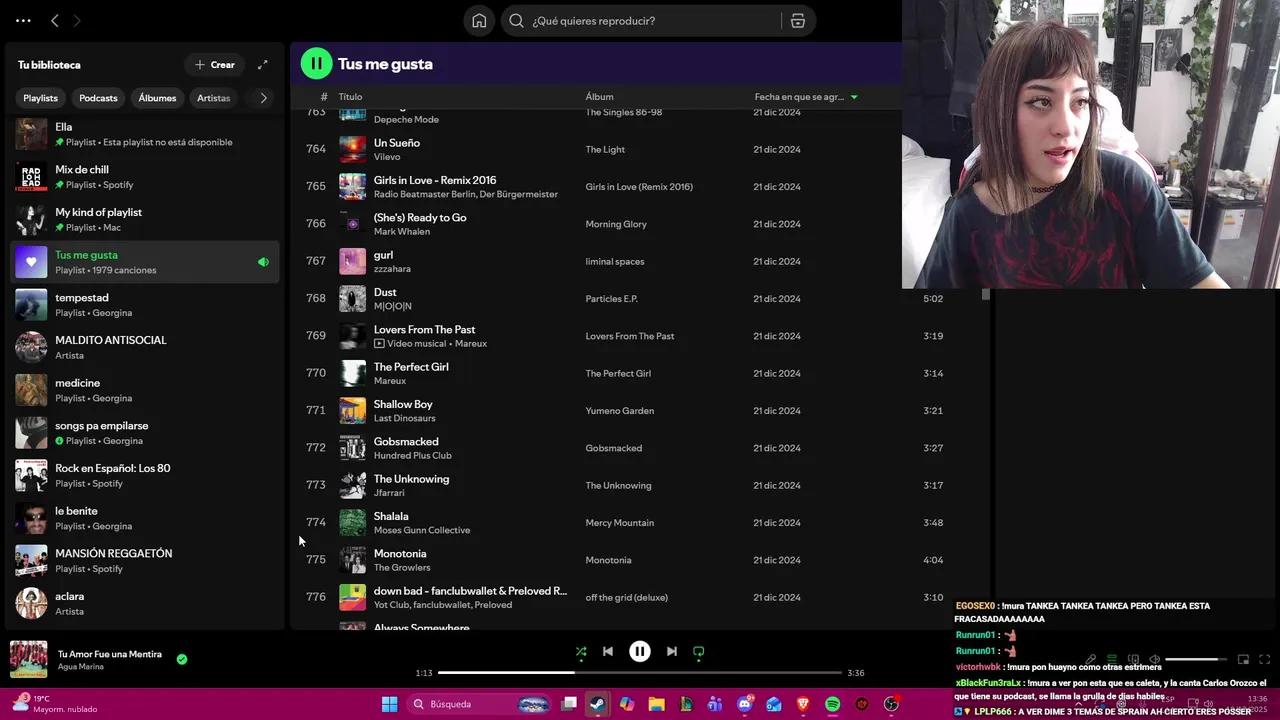Skip to next track
Image resolution: width=1280 pixels, height=720 pixels.
(671, 651)
